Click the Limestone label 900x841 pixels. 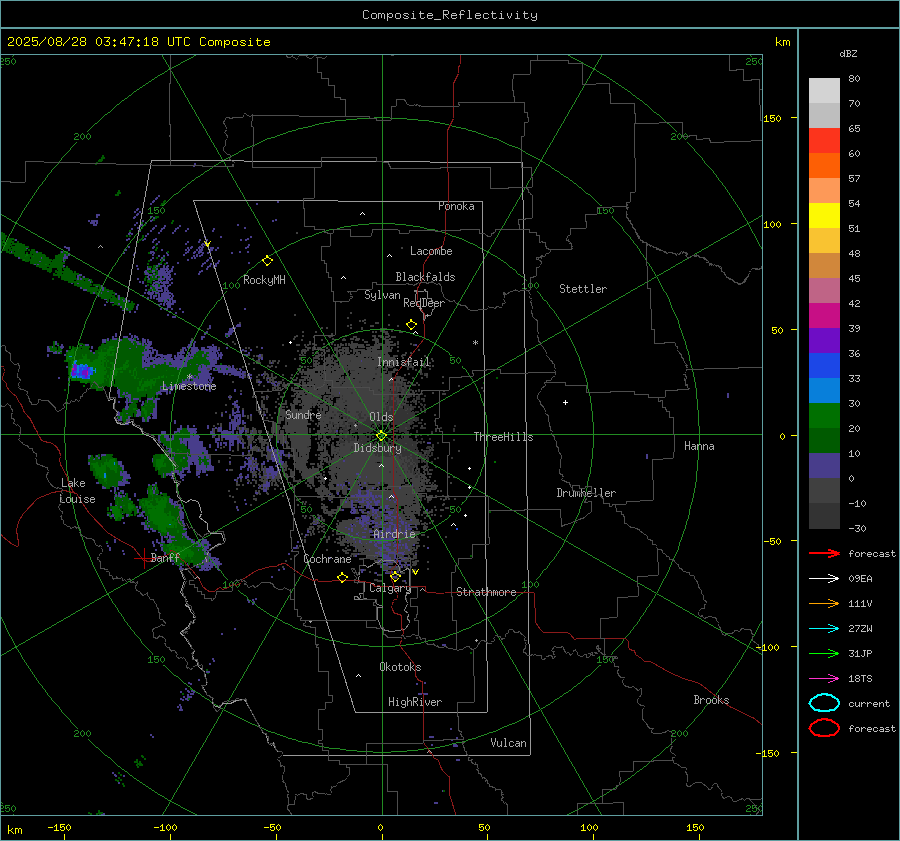tap(189, 386)
